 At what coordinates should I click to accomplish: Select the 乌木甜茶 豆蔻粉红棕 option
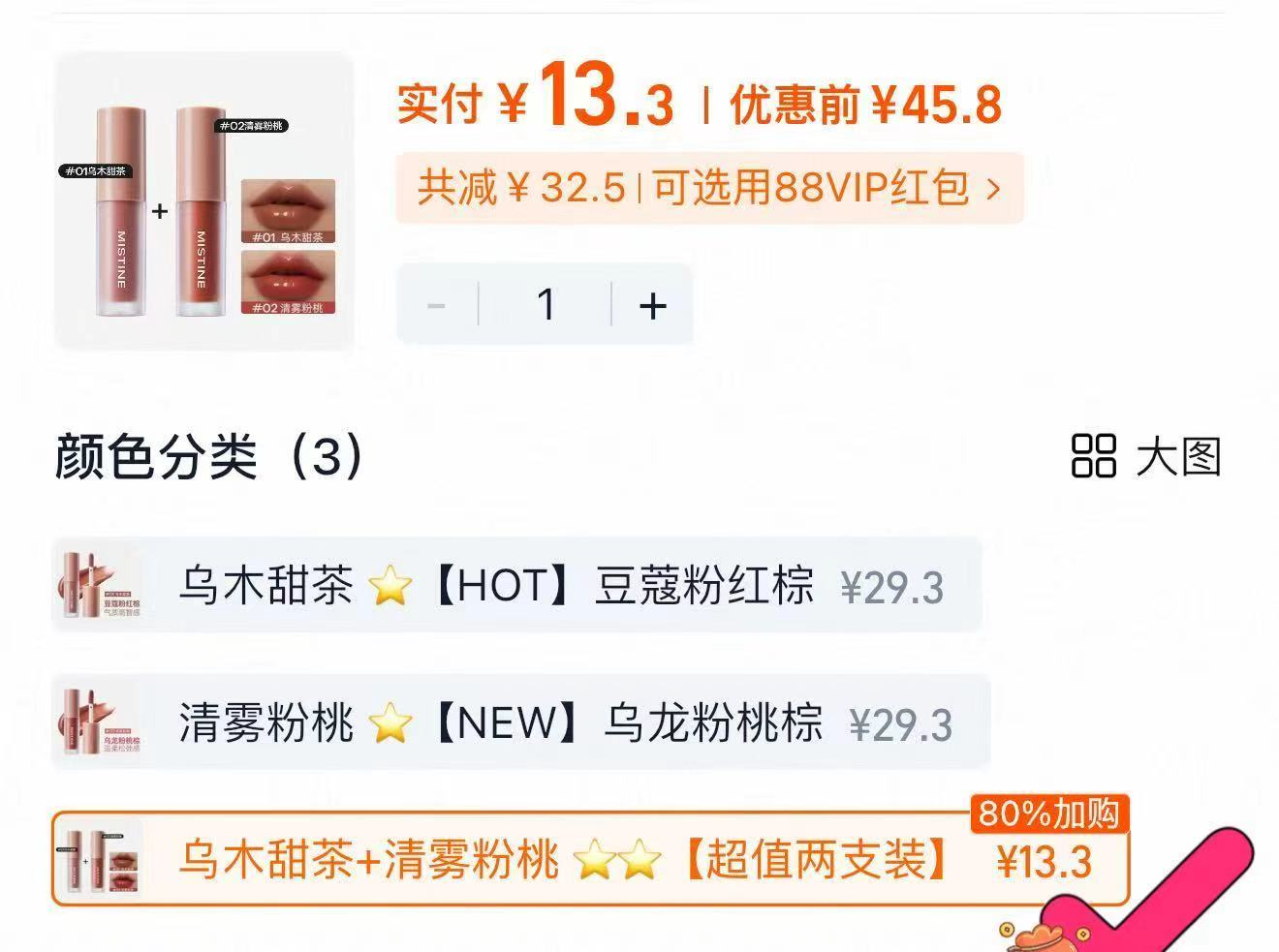point(517,585)
